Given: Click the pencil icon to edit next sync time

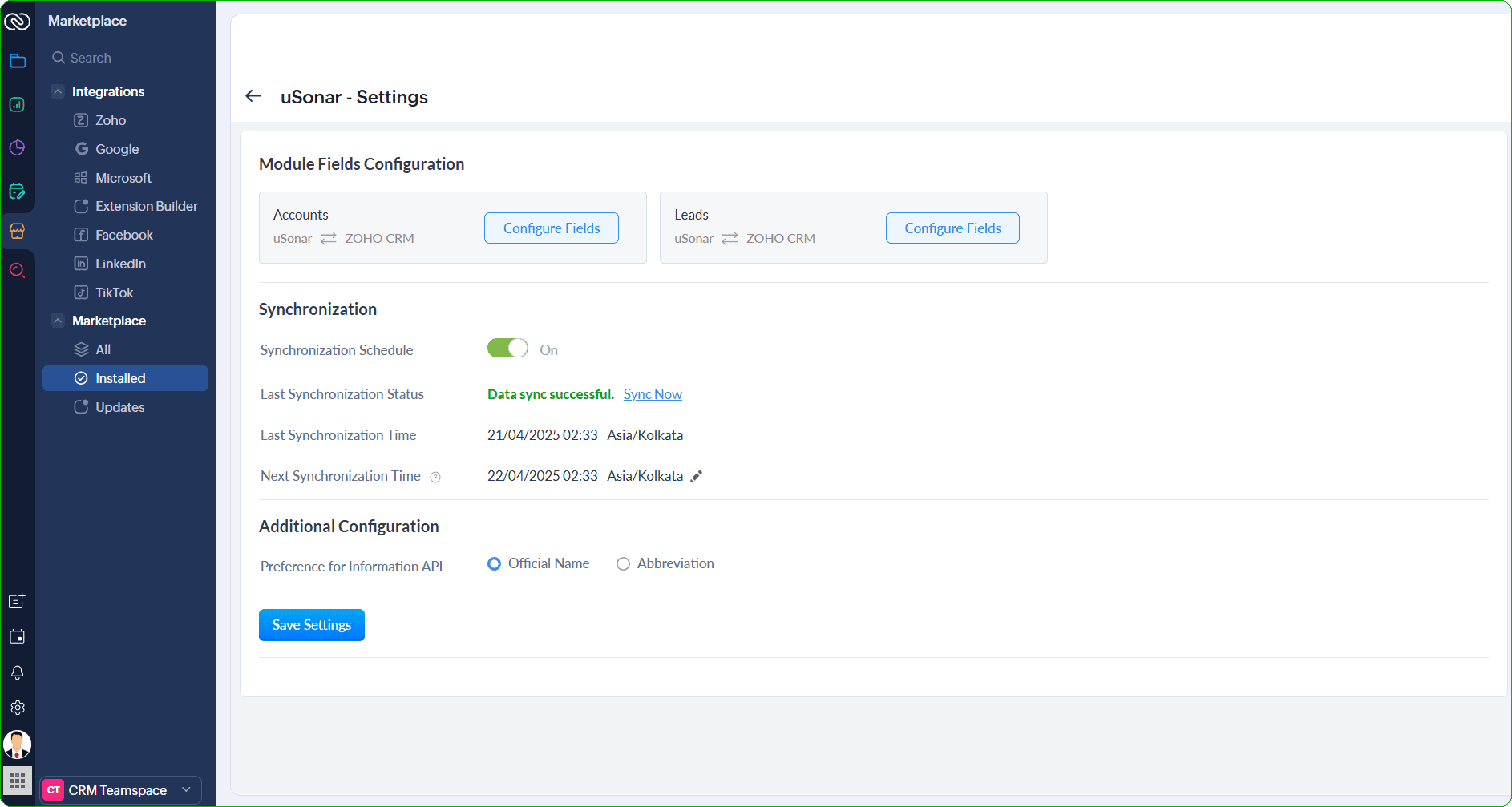Looking at the screenshot, I should pos(696,476).
